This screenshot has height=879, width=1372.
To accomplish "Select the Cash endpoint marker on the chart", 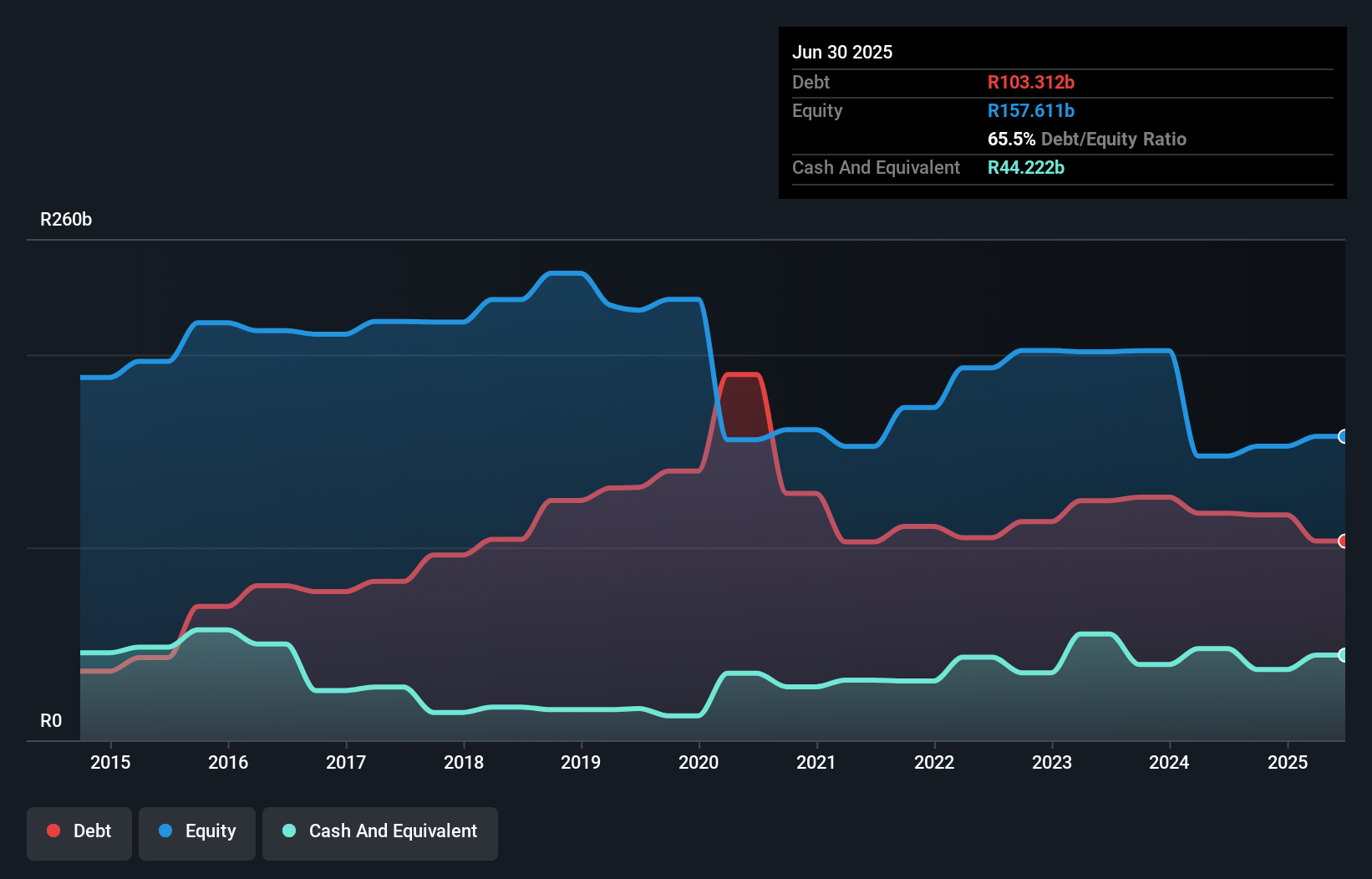I will (x=1344, y=655).
